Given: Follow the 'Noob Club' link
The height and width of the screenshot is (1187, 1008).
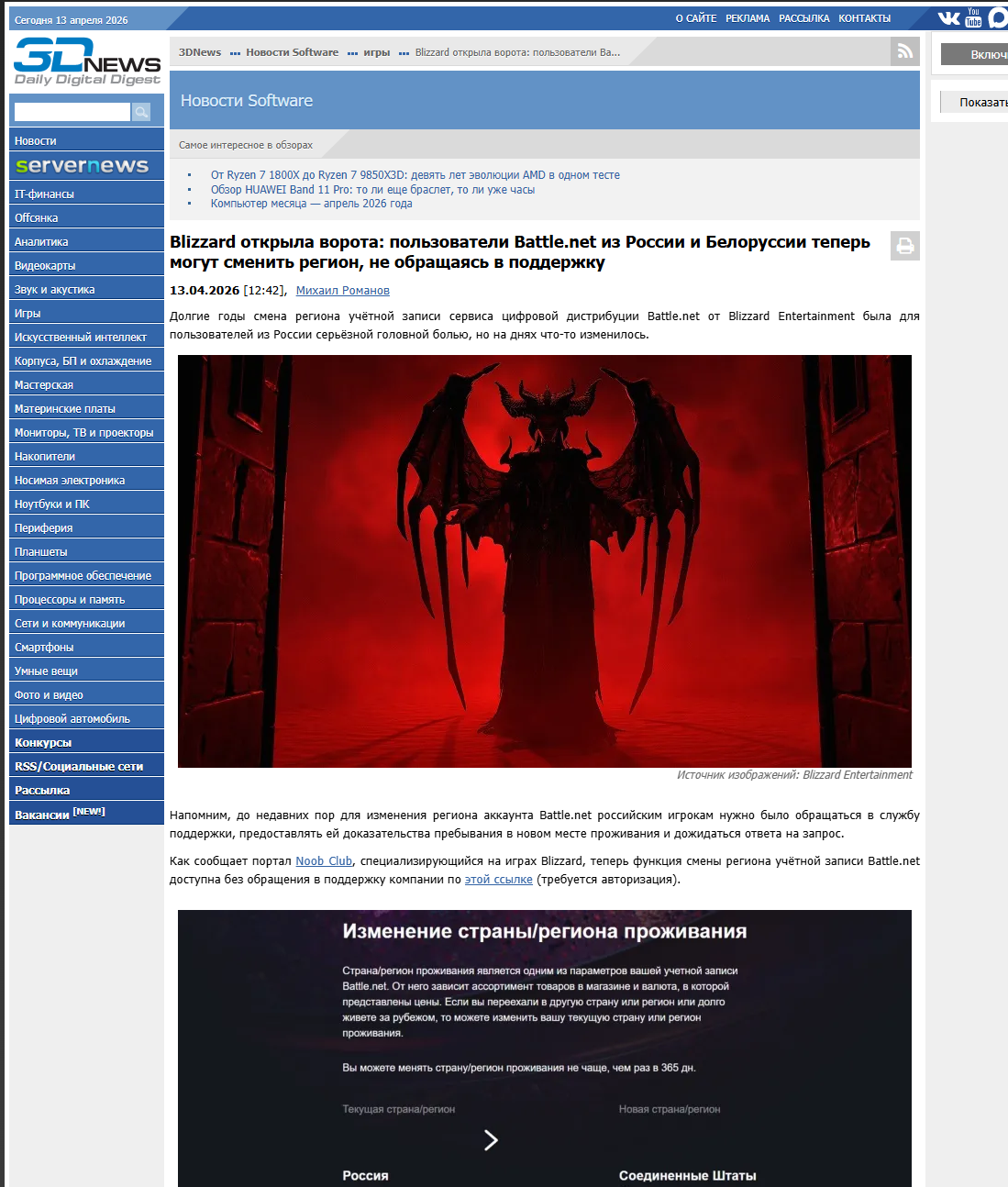Looking at the screenshot, I should click(324, 860).
